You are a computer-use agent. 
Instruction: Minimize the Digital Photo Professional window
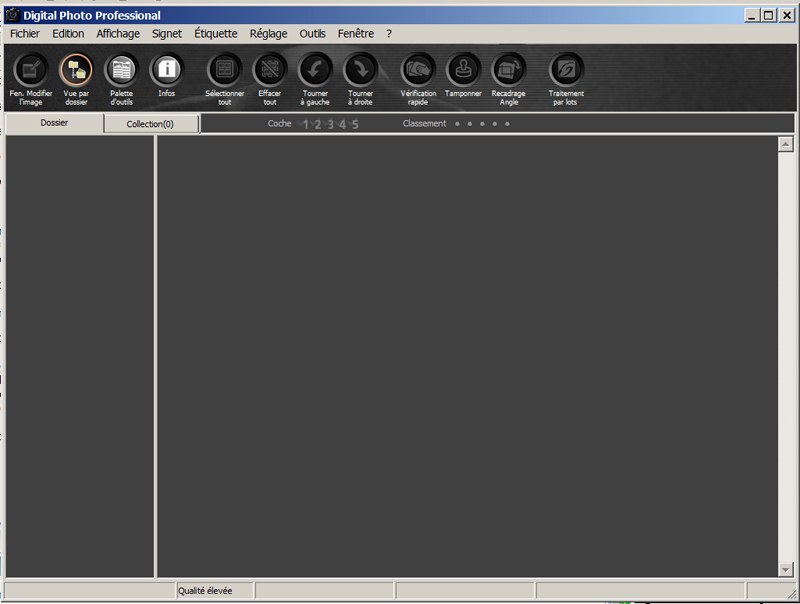coord(752,15)
